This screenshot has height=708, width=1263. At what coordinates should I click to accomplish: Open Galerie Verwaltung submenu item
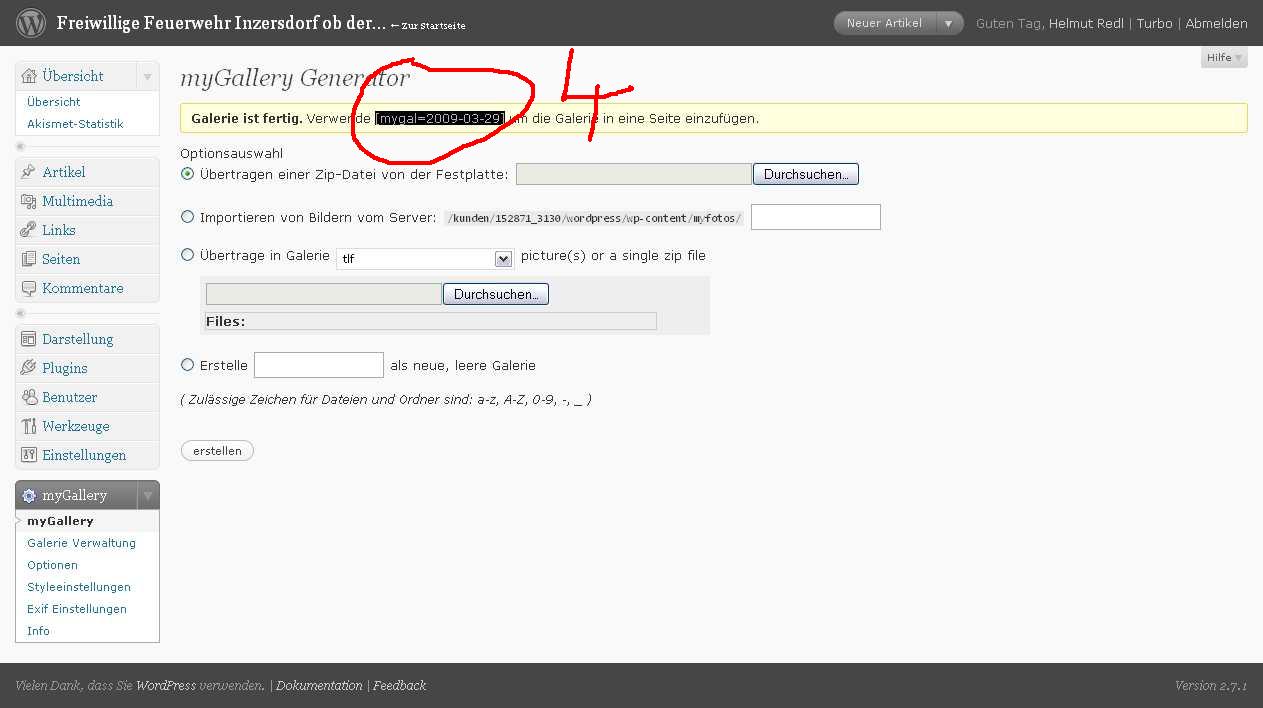[x=81, y=543]
